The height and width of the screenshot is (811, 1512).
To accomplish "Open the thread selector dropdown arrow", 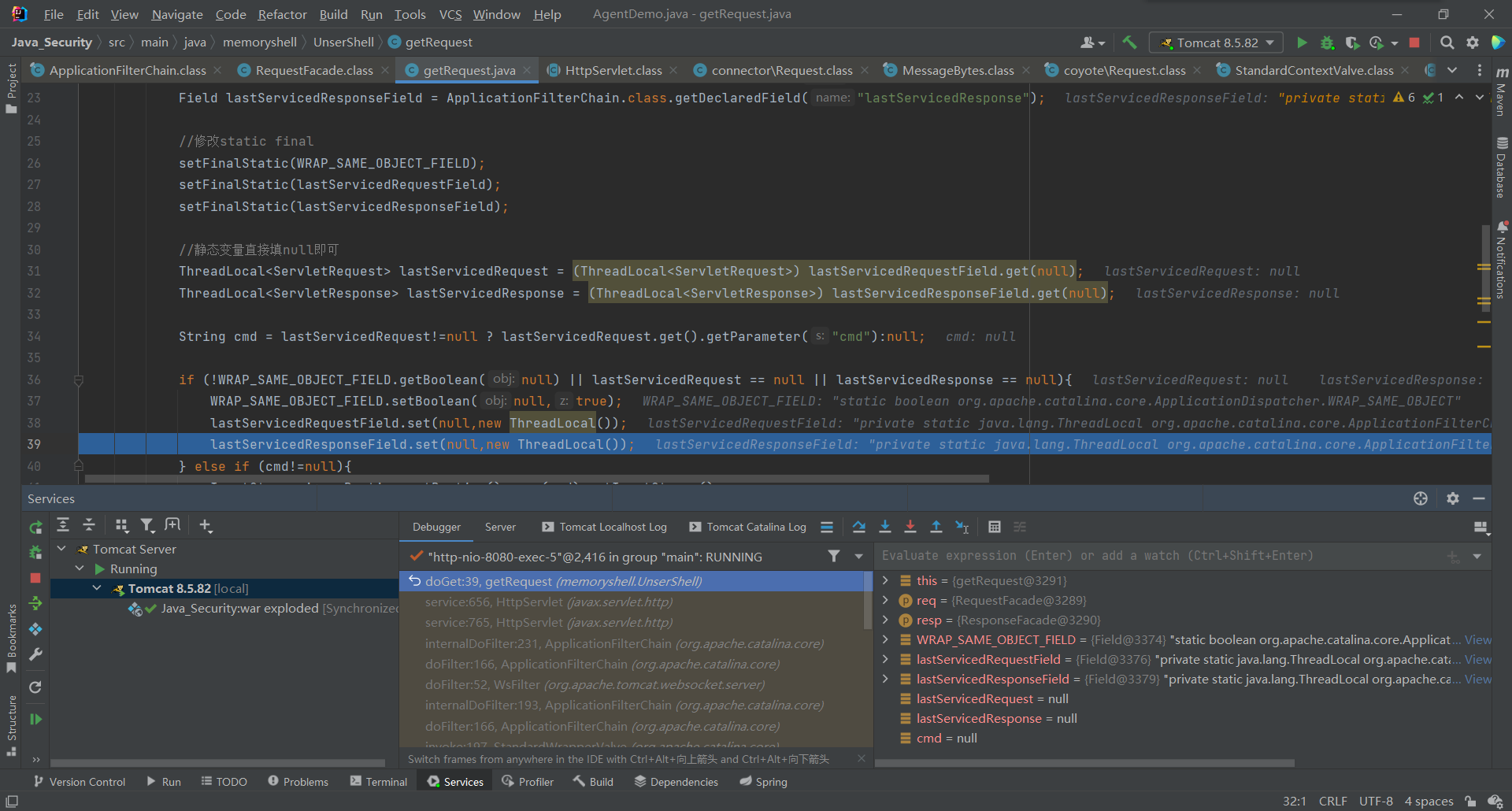I will pos(858,557).
